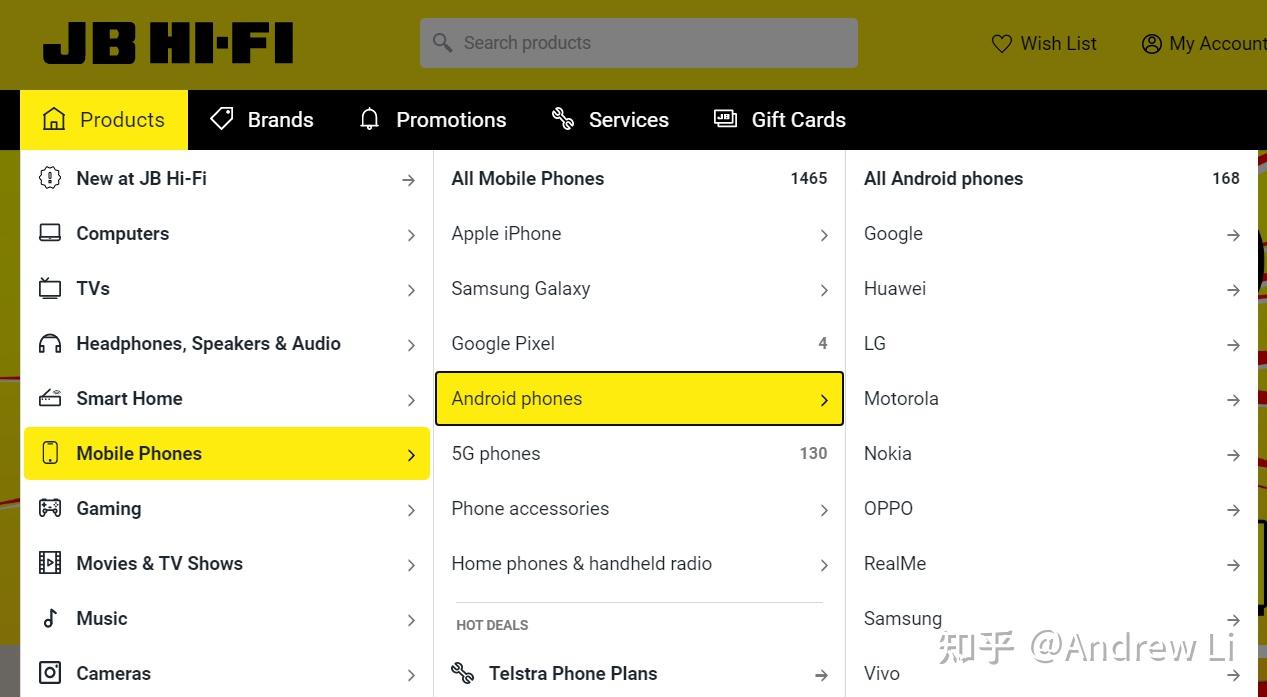Expand the Gaming category chevron
The width and height of the screenshot is (1267, 697).
(411, 510)
